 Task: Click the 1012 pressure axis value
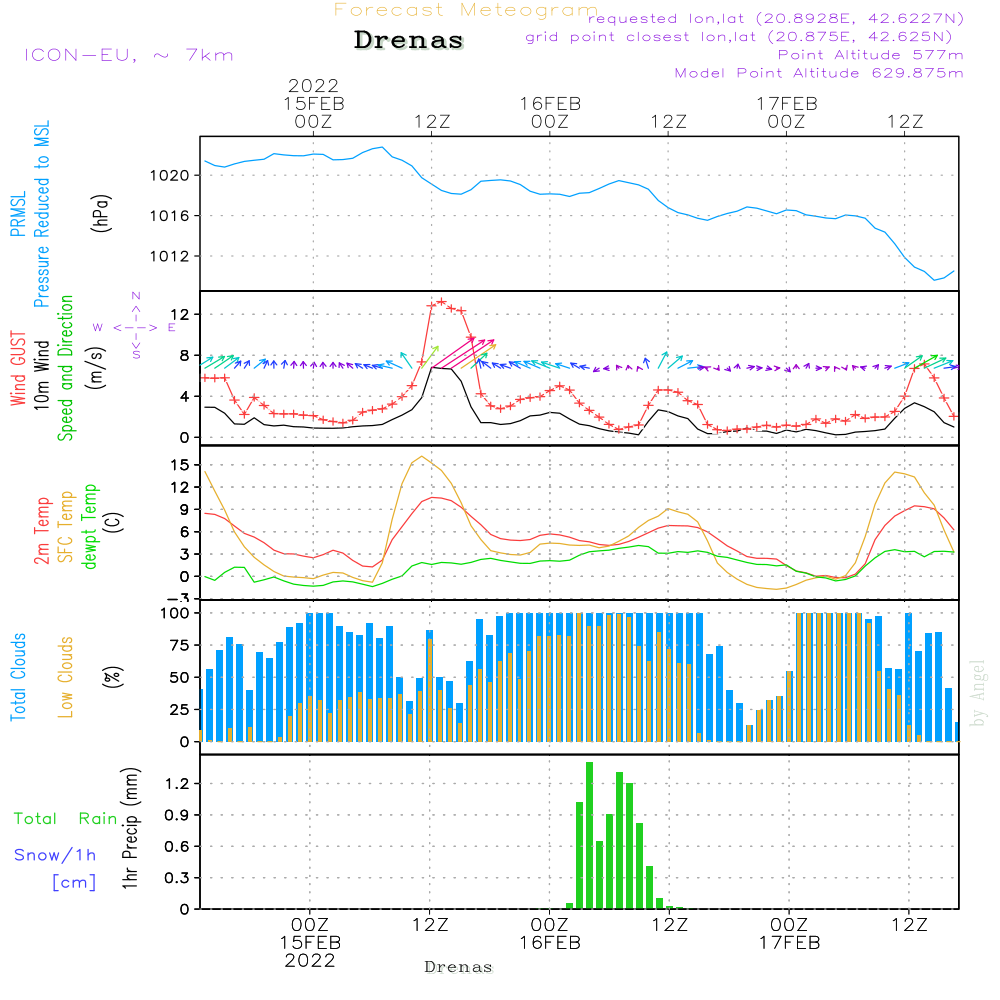point(170,256)
